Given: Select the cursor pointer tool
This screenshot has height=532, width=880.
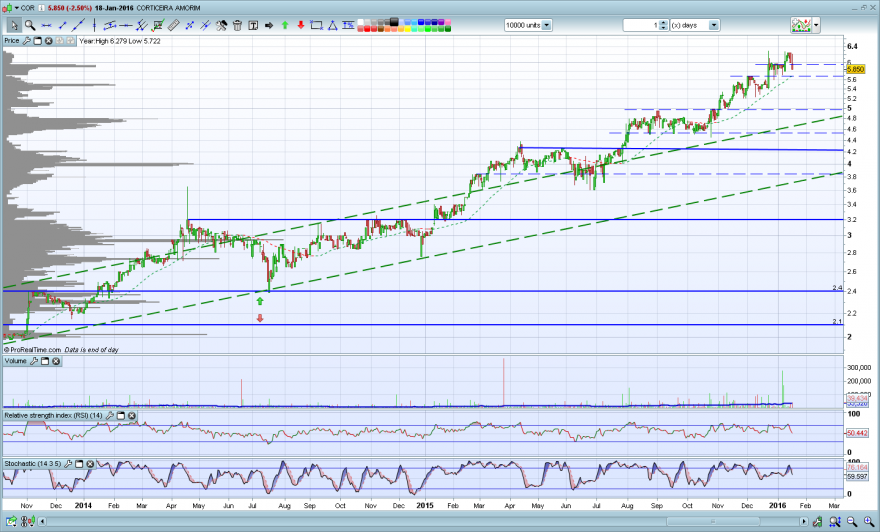Looking at the screenshot, I should (x=14, y=25).
